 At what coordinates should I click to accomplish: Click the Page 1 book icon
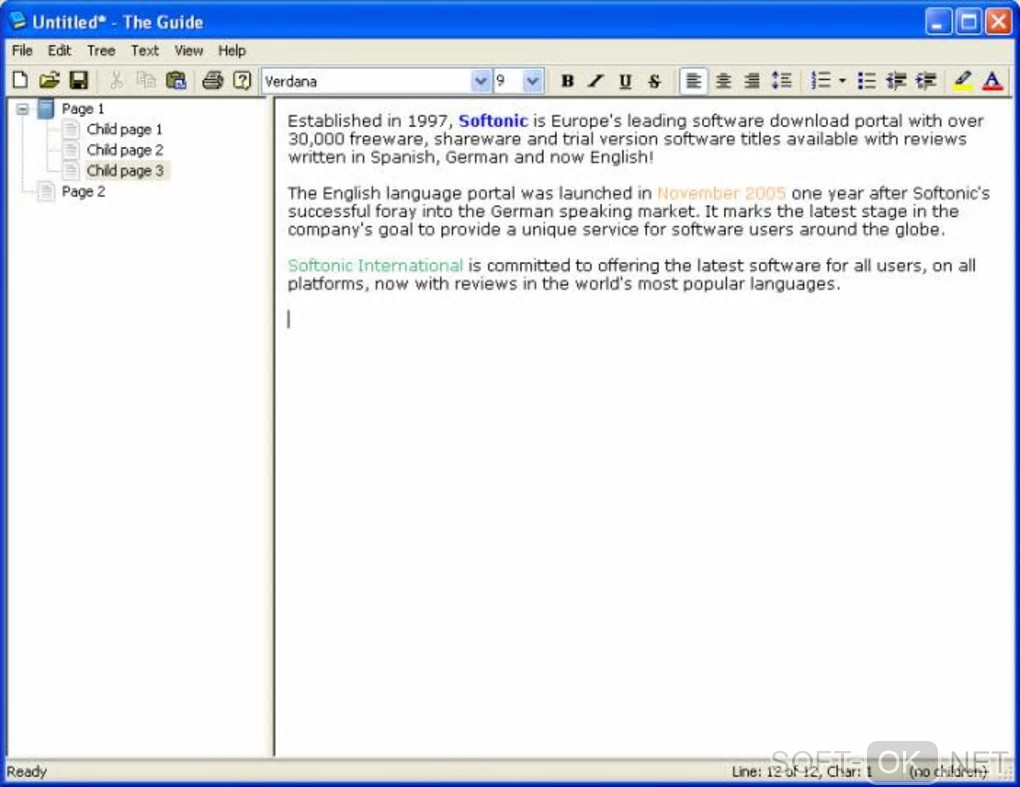click(46, 109)
